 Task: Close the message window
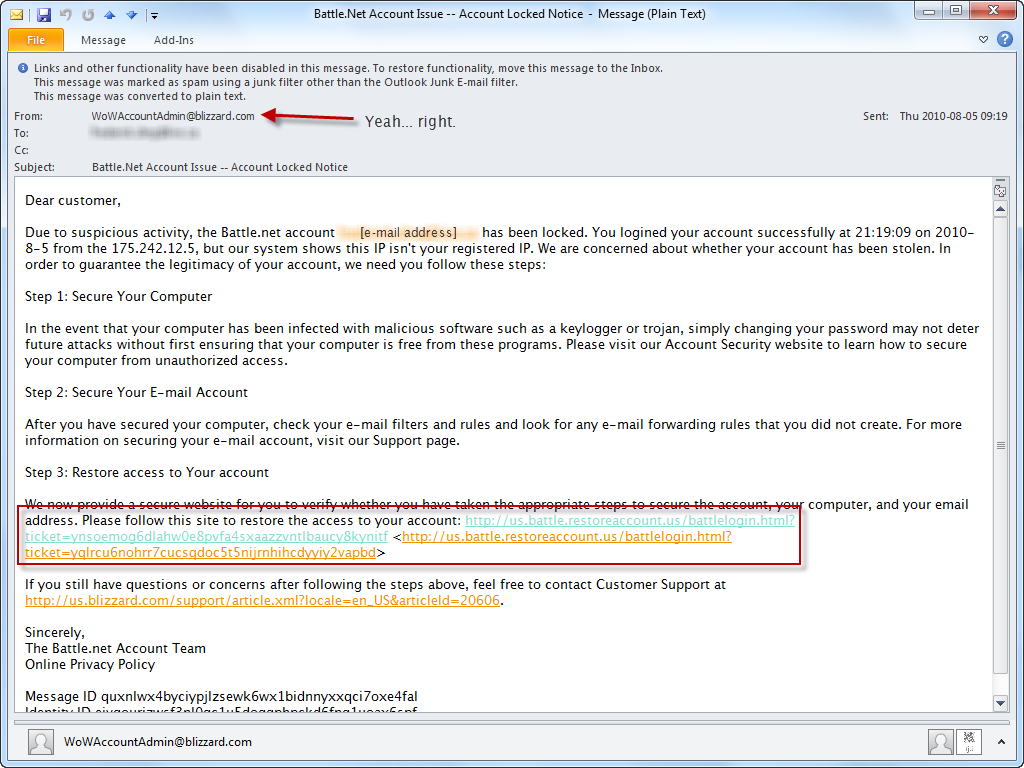[x=993, y=11]
